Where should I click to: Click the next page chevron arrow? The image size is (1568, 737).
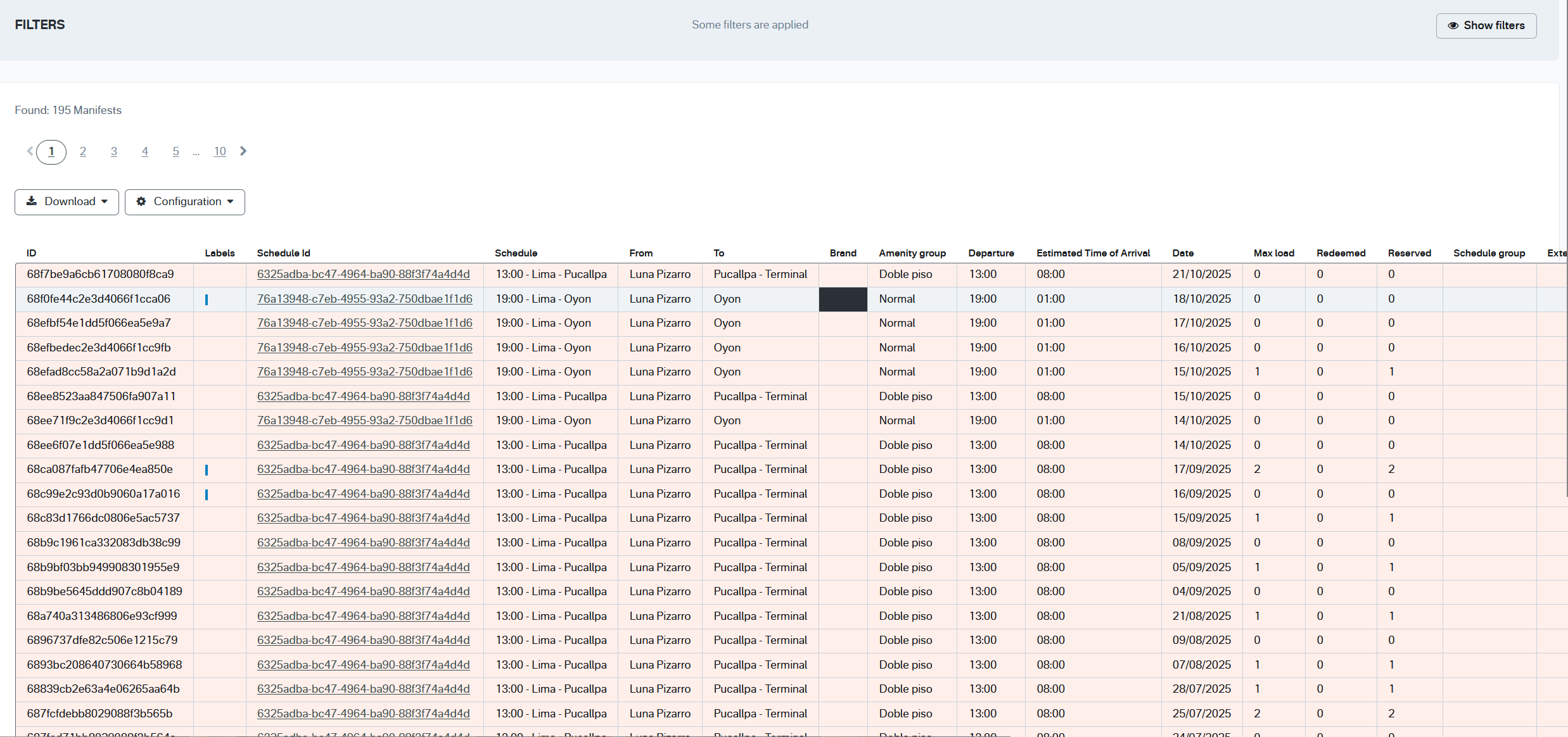pyautogui.click(x=243, y=151)
